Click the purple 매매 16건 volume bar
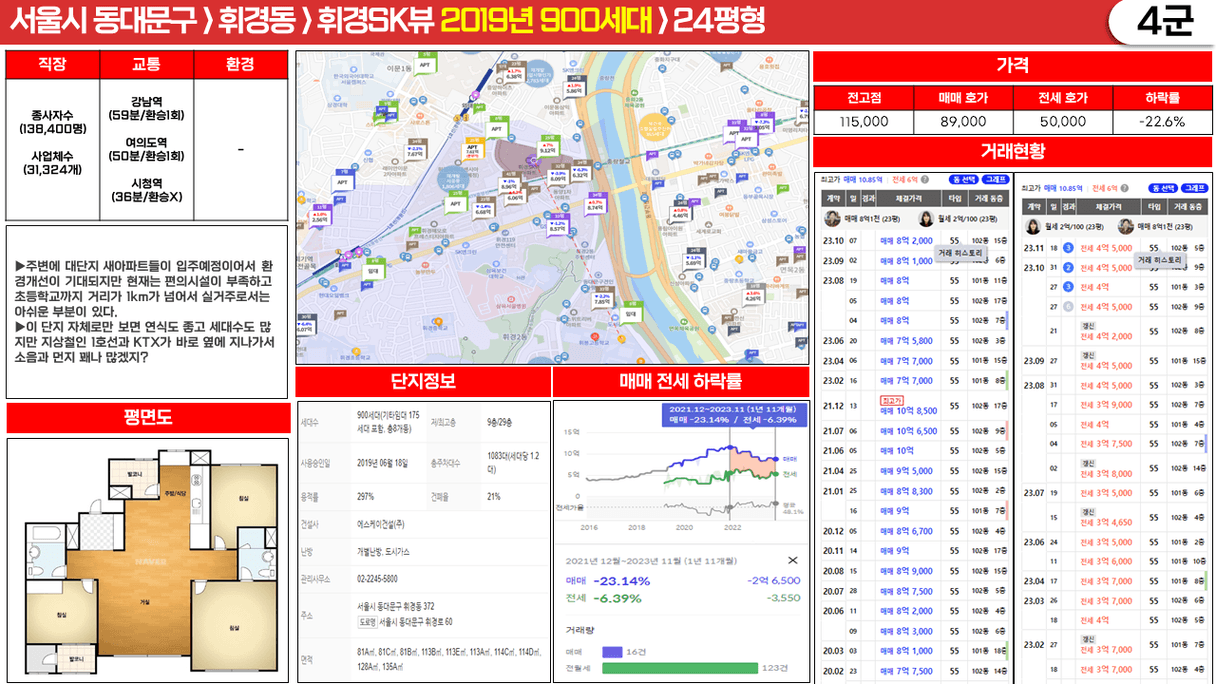Viewport: 1216px width, 684px height. [613, 652]
